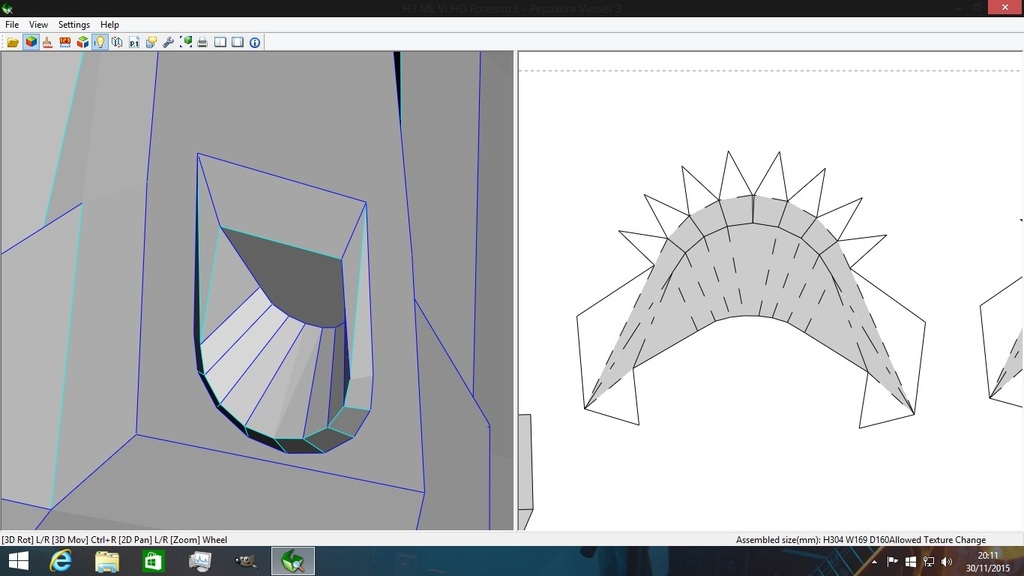Viewport: 1024px width, 576px height.
Task: Open GIMP from the taskbar
Action: (246, 561)
